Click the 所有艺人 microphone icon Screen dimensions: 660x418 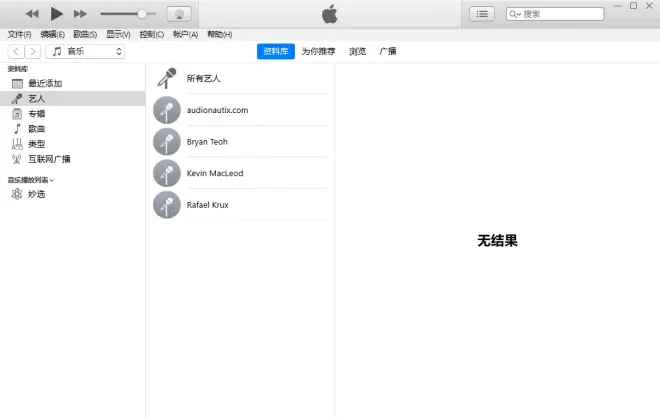167,78
